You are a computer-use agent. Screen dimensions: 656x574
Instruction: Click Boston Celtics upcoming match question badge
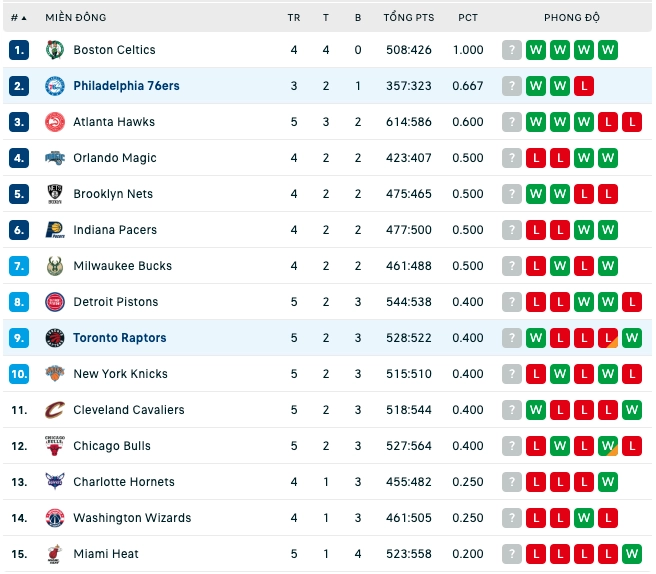tap(512, 50)
